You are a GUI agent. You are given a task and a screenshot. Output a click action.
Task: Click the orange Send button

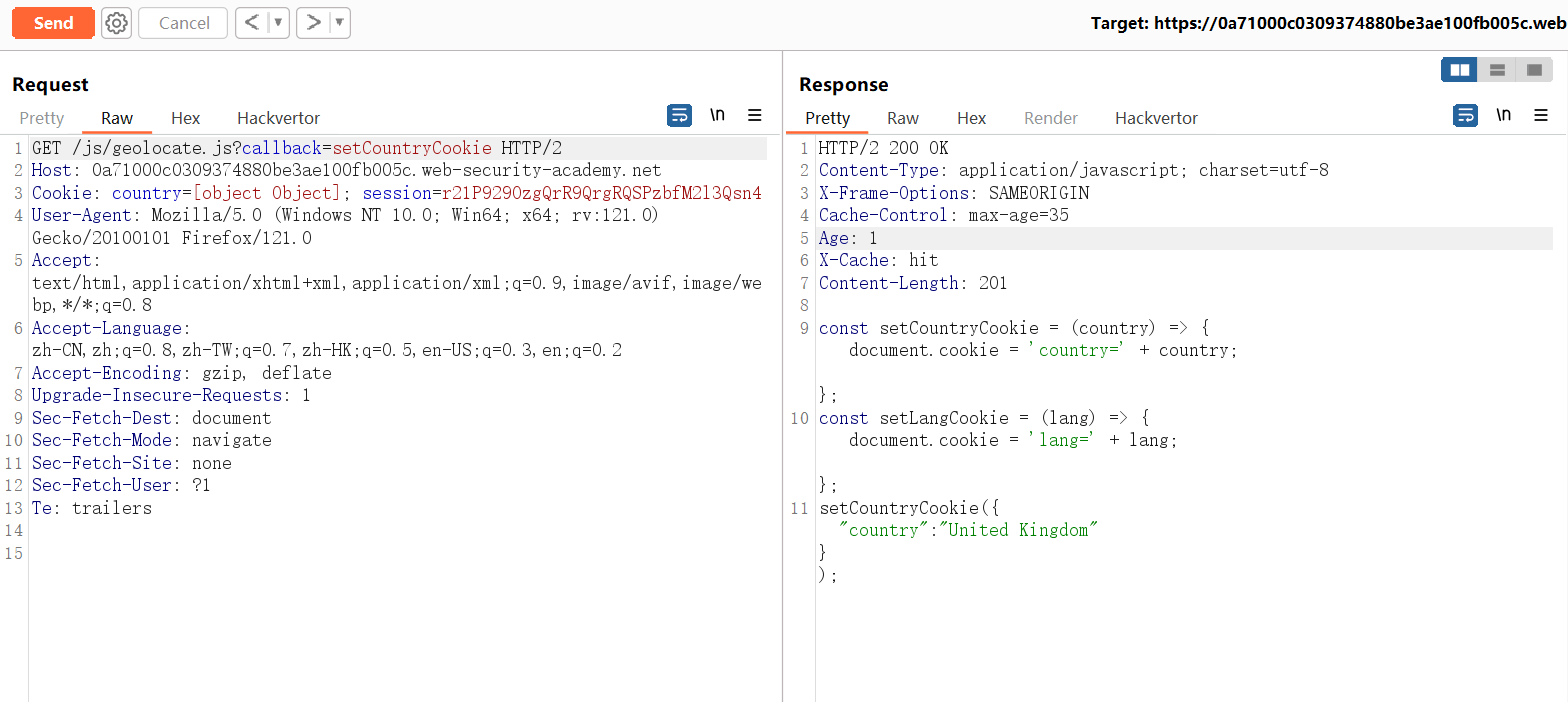tap(53, 23)
